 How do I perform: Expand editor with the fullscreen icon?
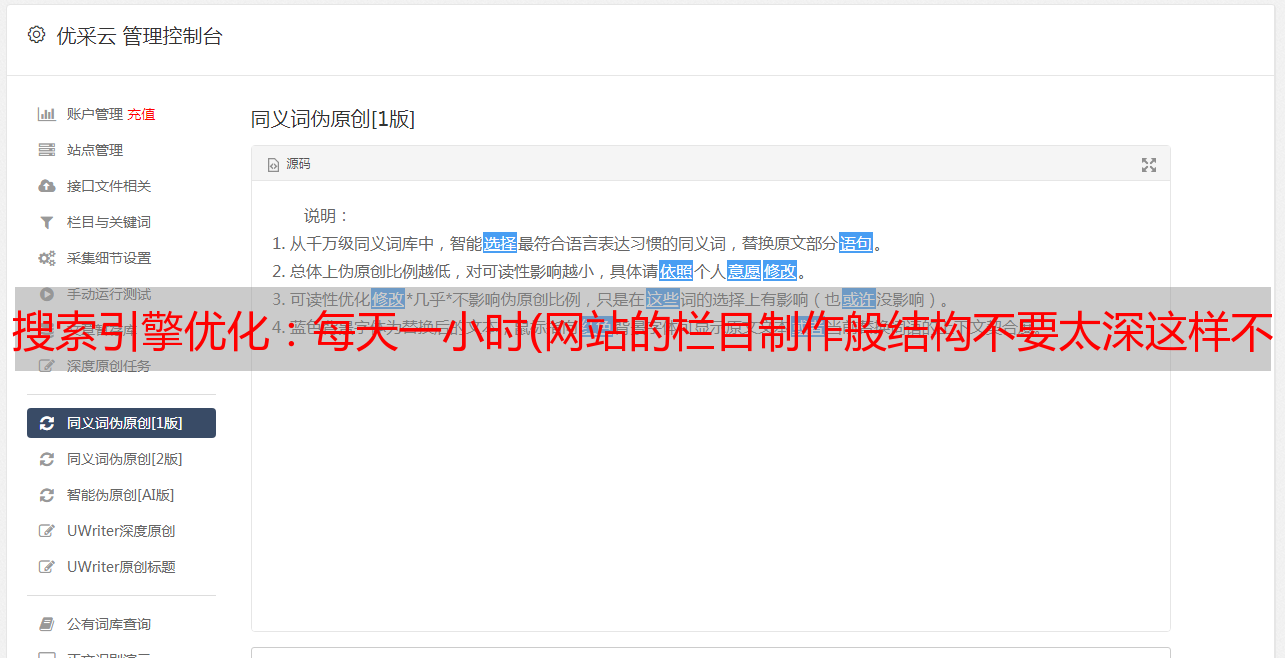pyautogui.click(x=1149, y=165)
